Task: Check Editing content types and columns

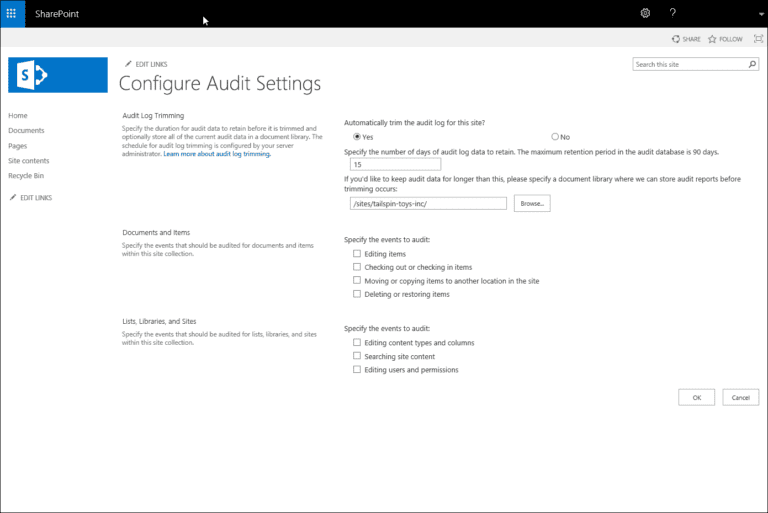Action: (x=357, y=342)
